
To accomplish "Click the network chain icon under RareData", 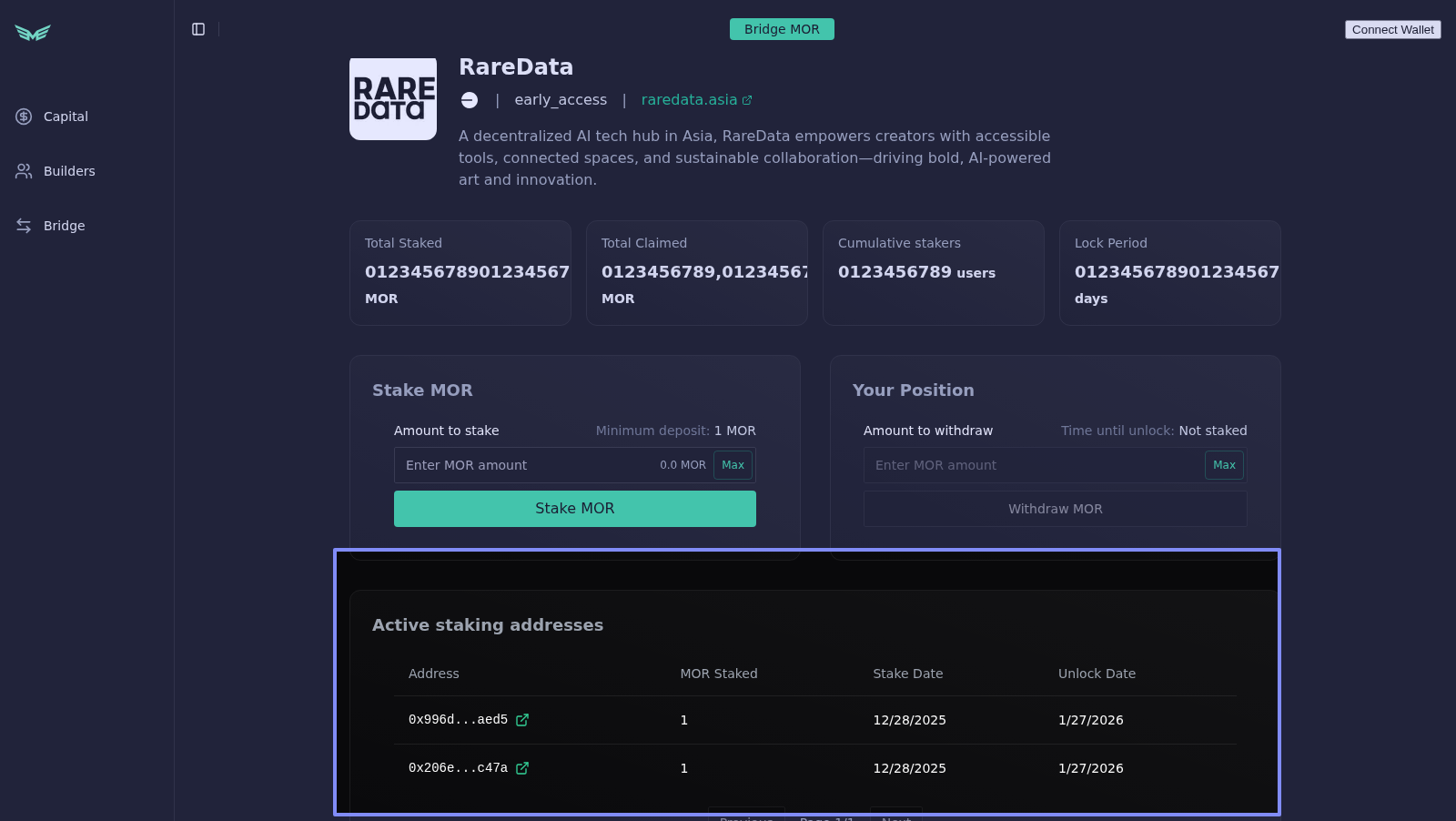I will (x=470, y=100).
